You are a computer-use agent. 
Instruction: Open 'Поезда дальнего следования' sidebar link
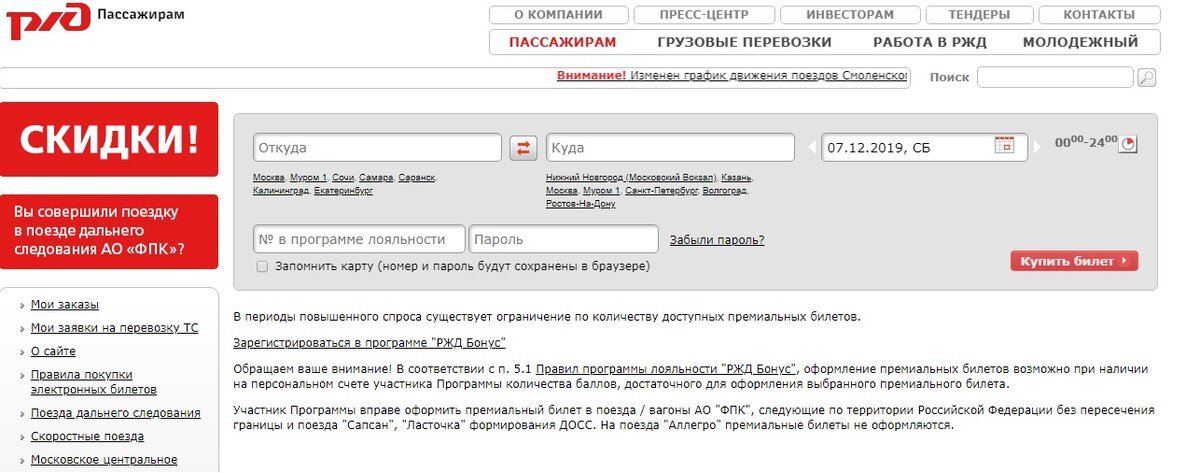click(116, 413)
